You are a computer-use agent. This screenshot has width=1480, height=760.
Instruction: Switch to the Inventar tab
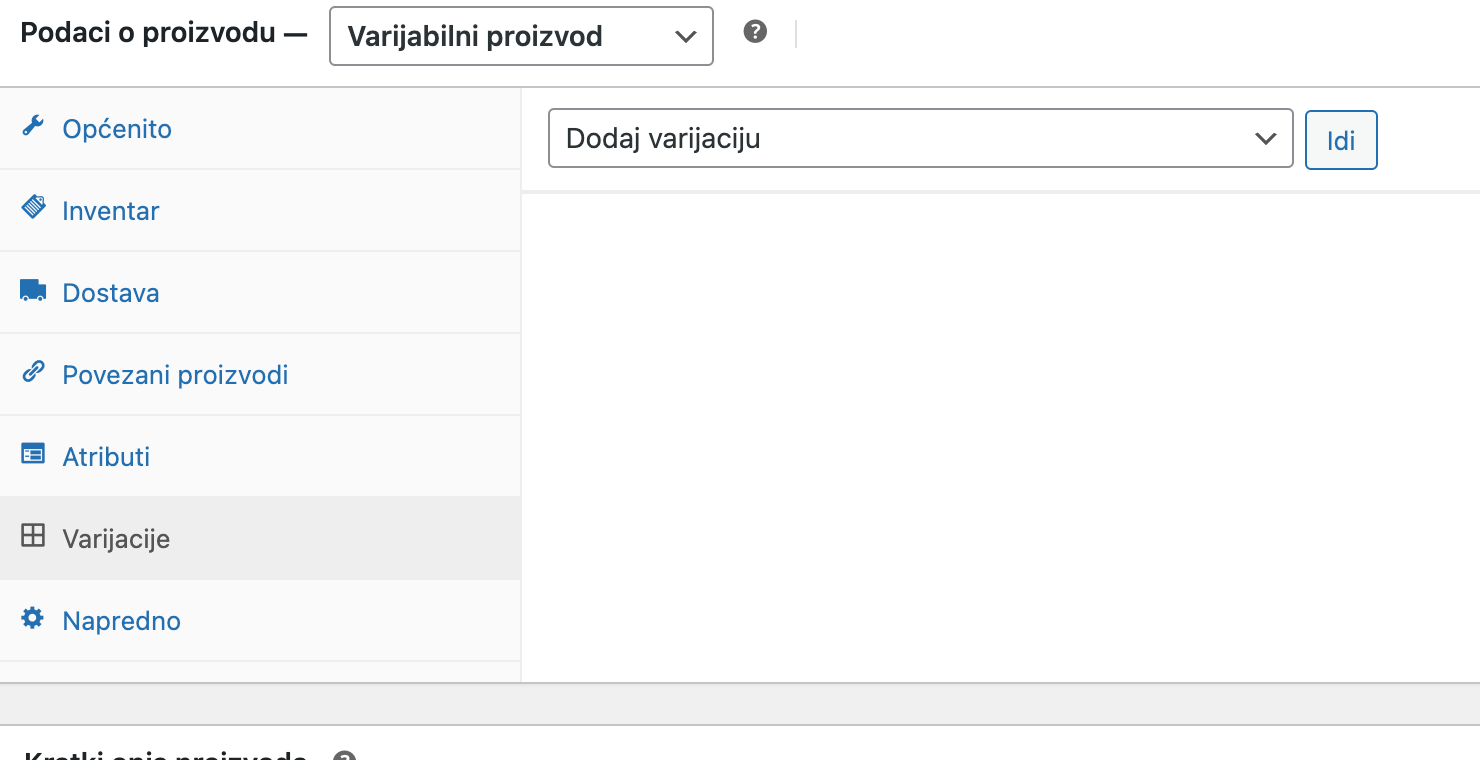pyautogui.click(x=110, y=210)
